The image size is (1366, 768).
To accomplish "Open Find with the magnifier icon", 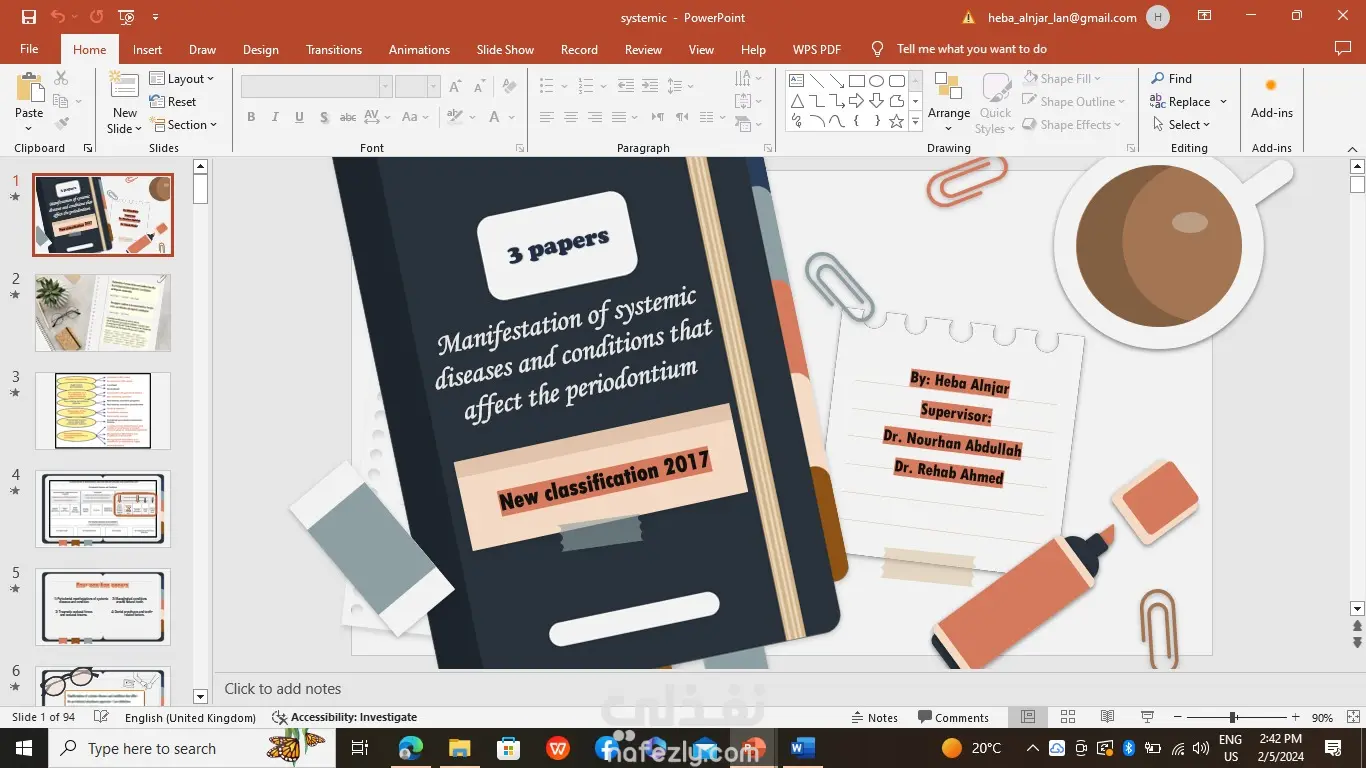I will click(x=1171, y=78).
